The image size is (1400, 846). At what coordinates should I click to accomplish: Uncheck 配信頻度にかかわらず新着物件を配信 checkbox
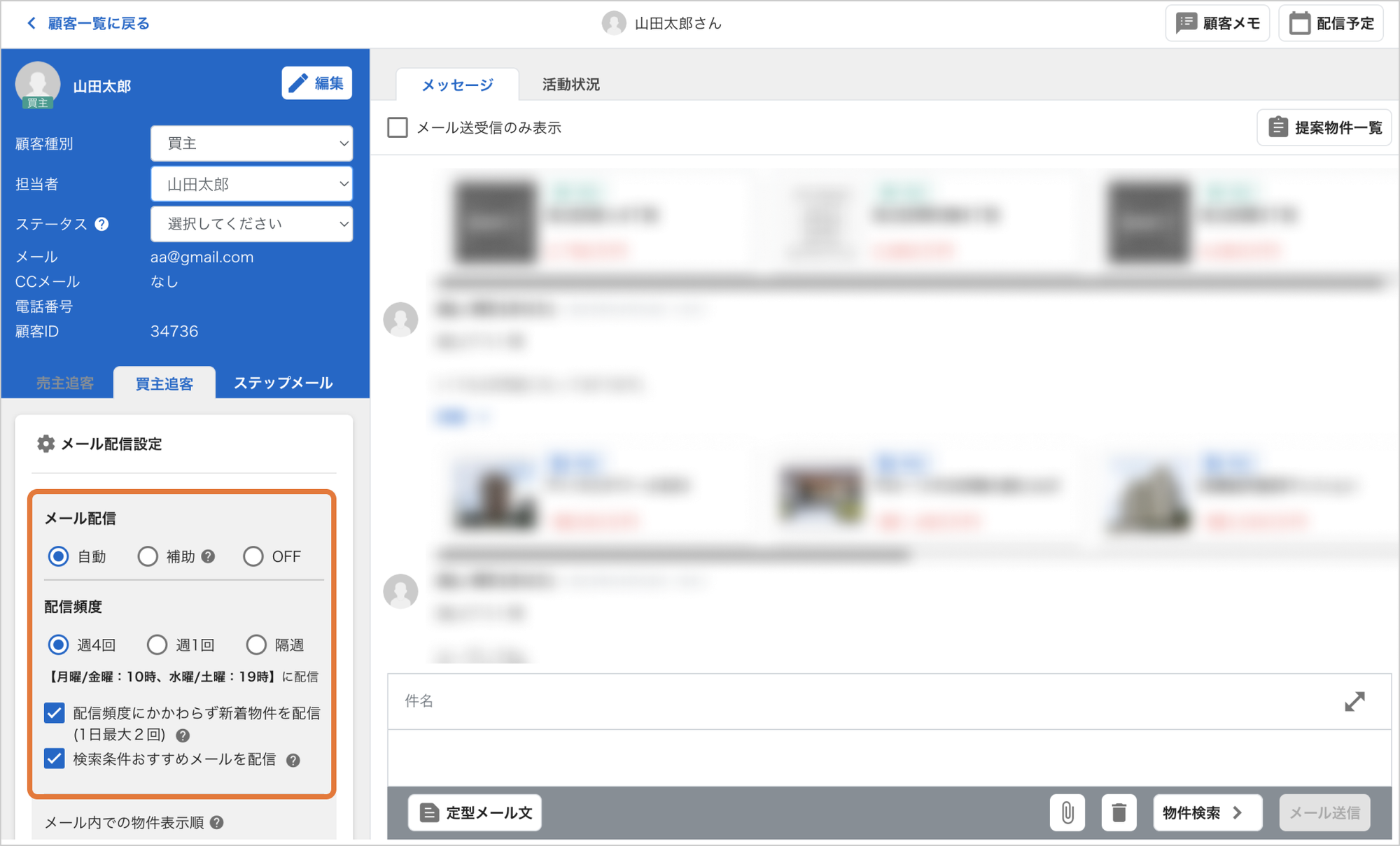pos(55,713)
